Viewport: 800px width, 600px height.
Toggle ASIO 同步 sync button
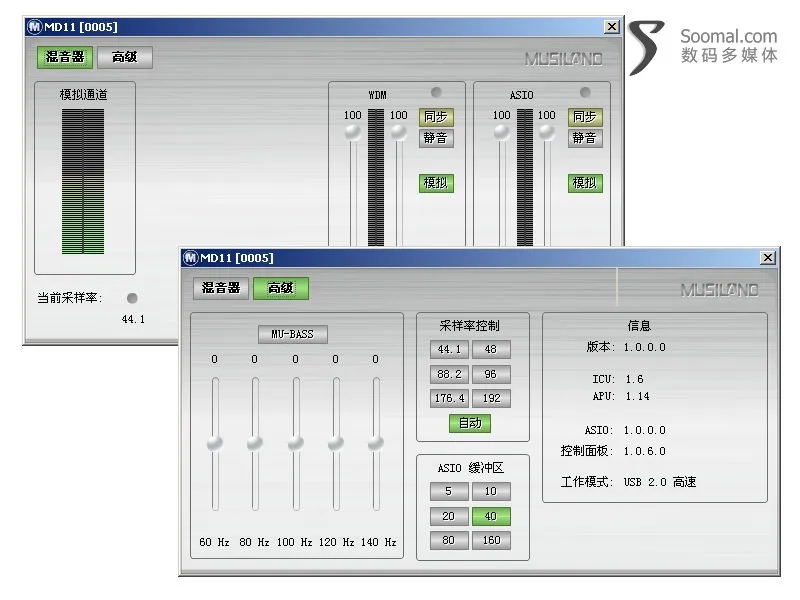click(585, 117)
